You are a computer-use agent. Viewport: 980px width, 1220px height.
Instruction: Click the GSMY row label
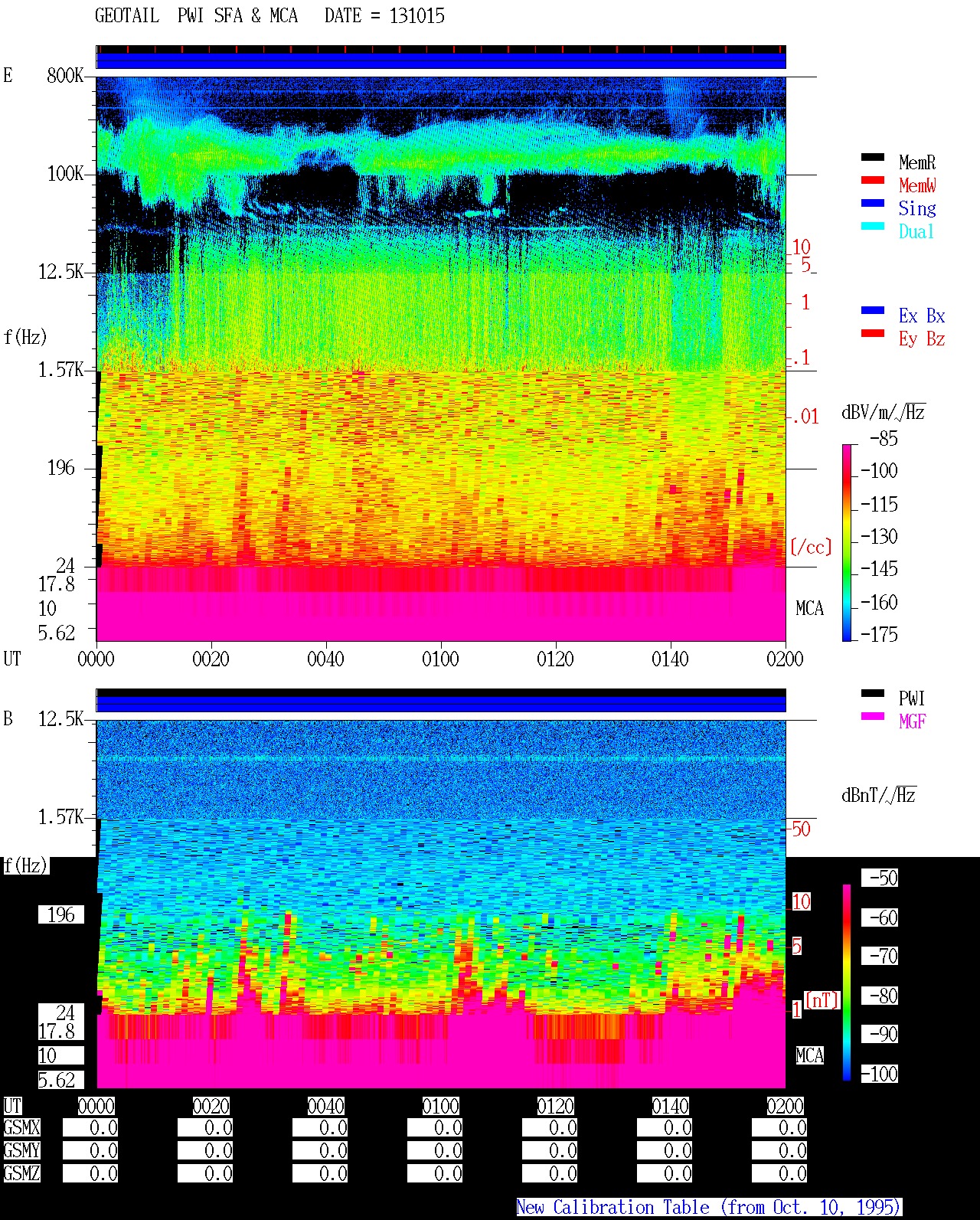(x=21, y=1151)
